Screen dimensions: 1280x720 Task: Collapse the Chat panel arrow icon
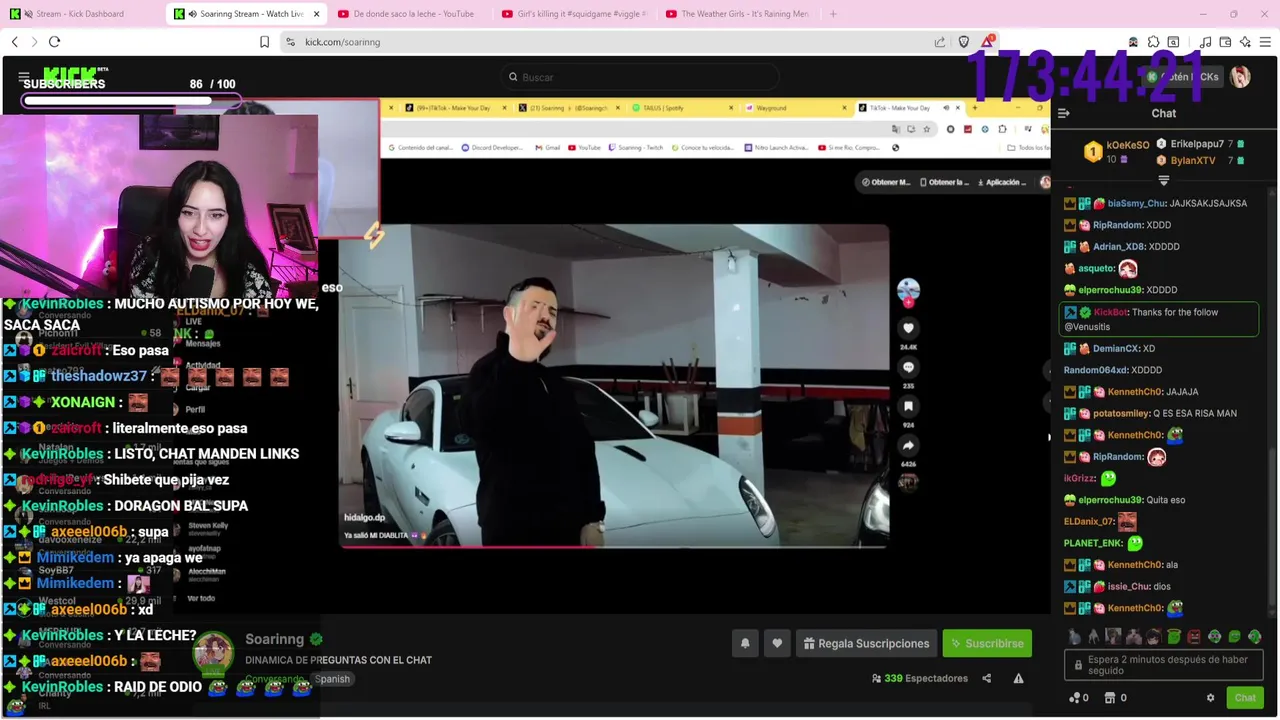[1064, 113]
